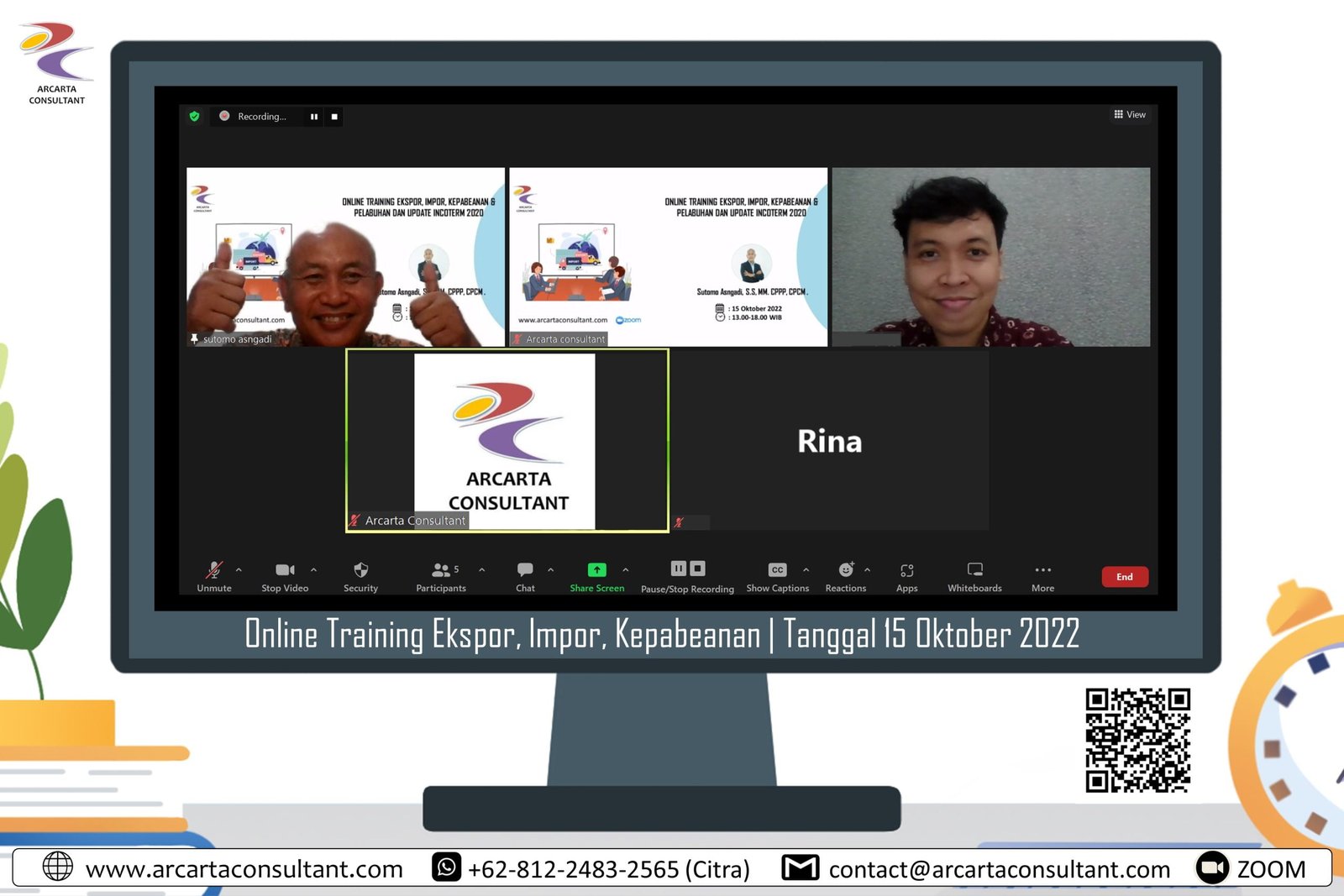Click the More options ellipsis
Image resolution: width=1344 pixels, height=896 pixels.
click(x=1042, y=576)
